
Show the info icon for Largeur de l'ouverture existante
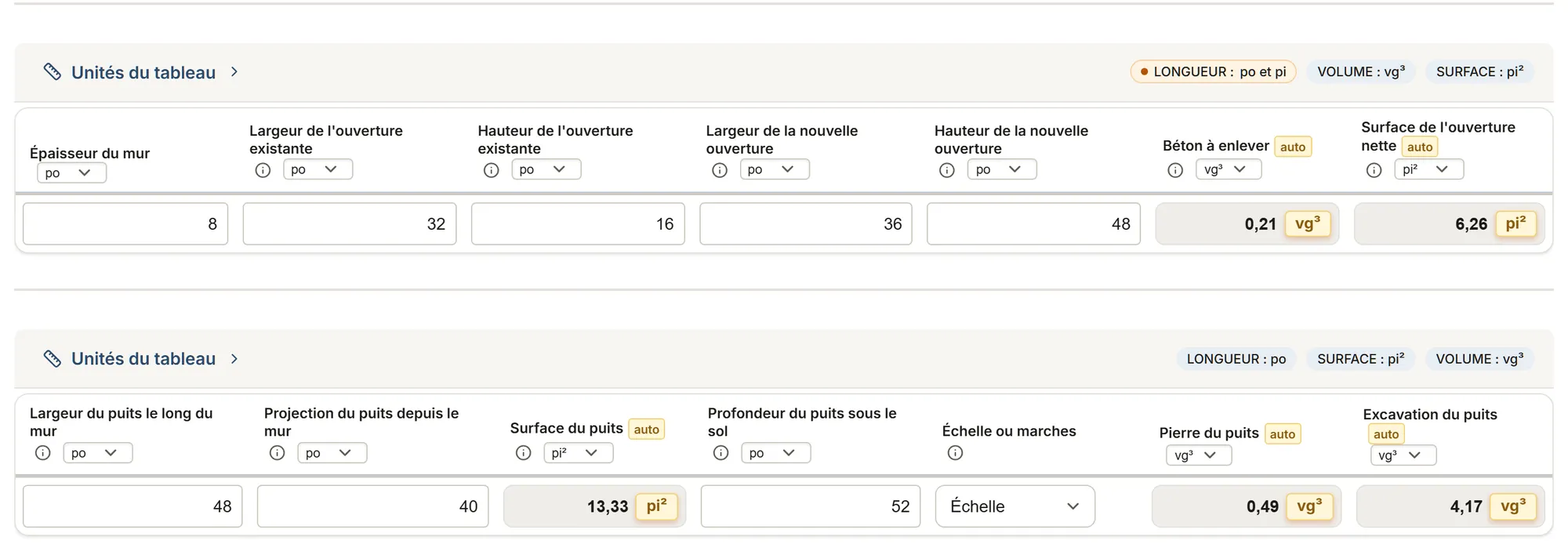[263, 170]
